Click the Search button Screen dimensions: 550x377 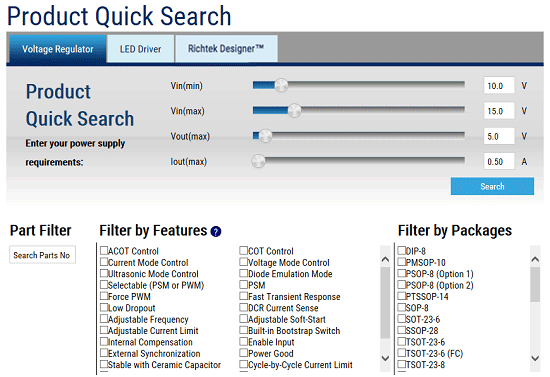click(x=492, y=186)
